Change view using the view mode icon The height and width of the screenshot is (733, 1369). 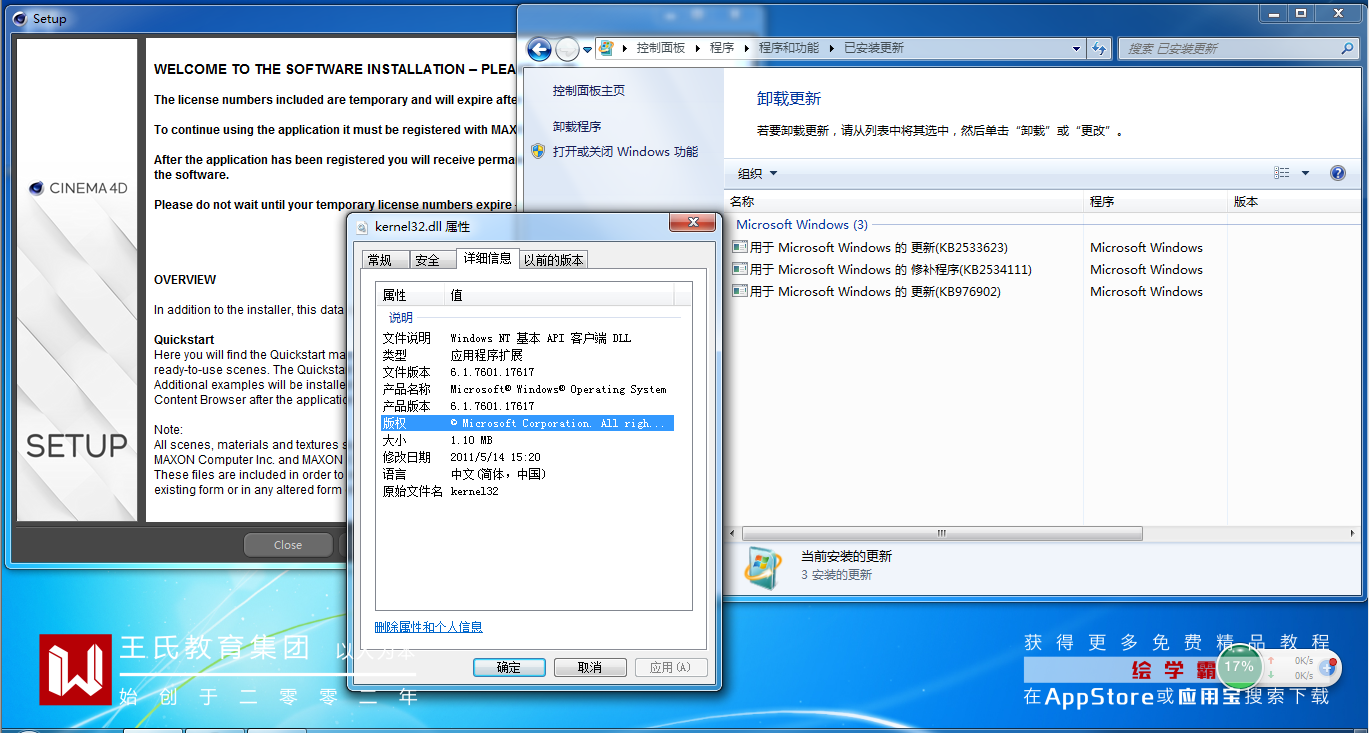point(1282,173)
